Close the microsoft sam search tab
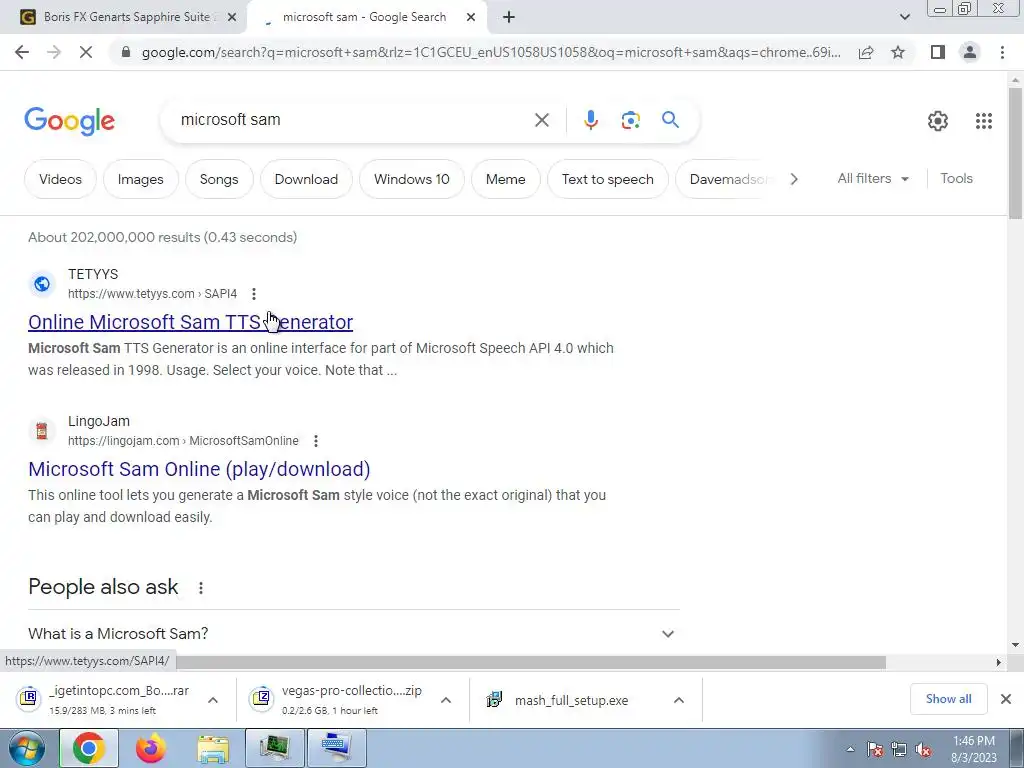This screenshot has width=1024, height=768. coord(471,18)
